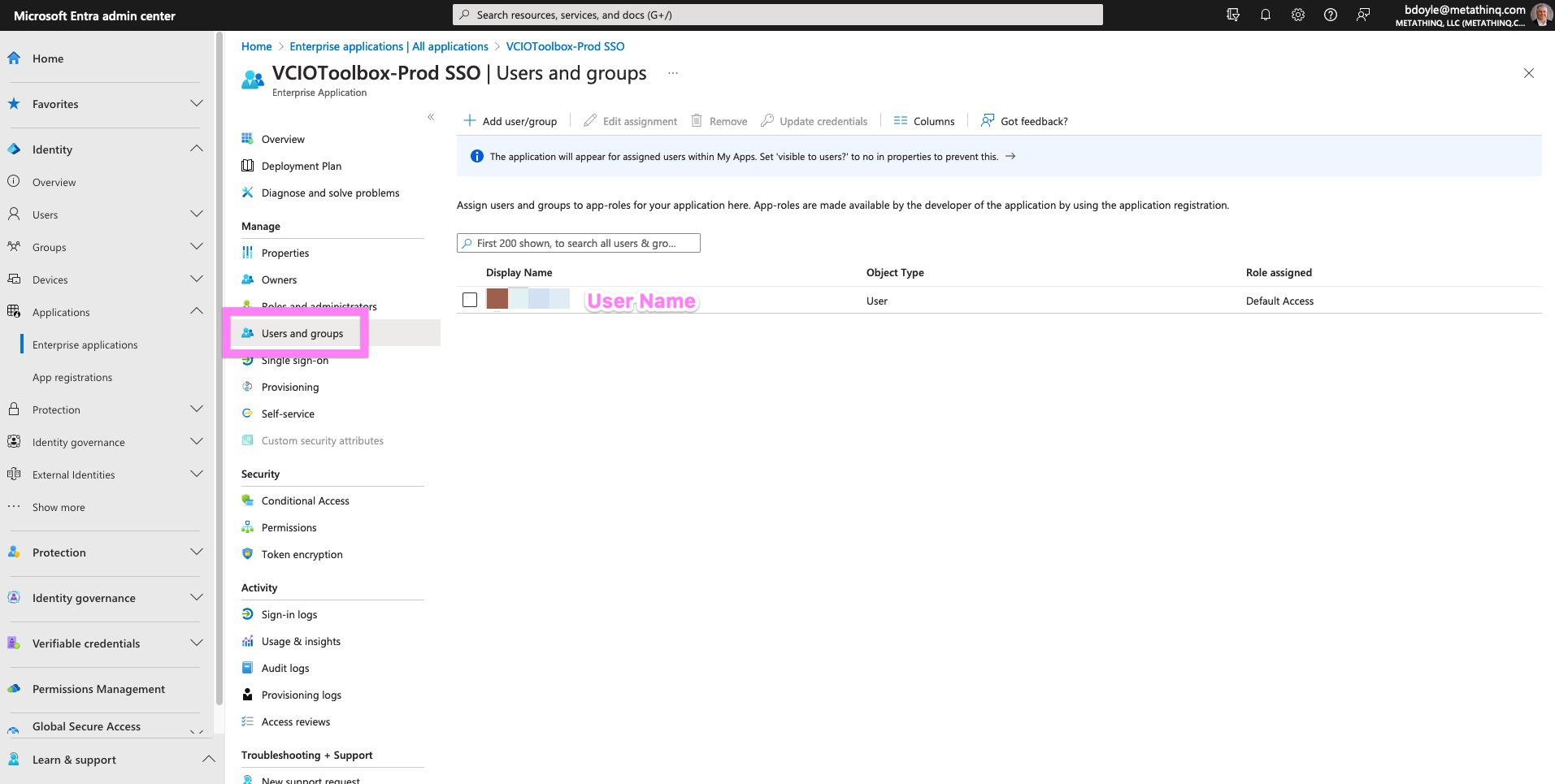Click Add user/group button

coord(510,121)
